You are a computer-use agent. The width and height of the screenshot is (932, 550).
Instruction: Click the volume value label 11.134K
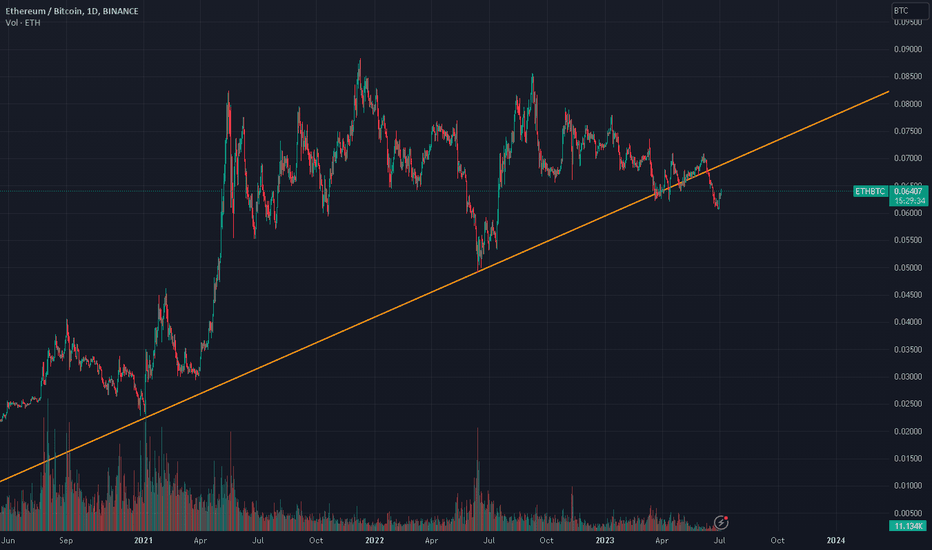(908, 526)
